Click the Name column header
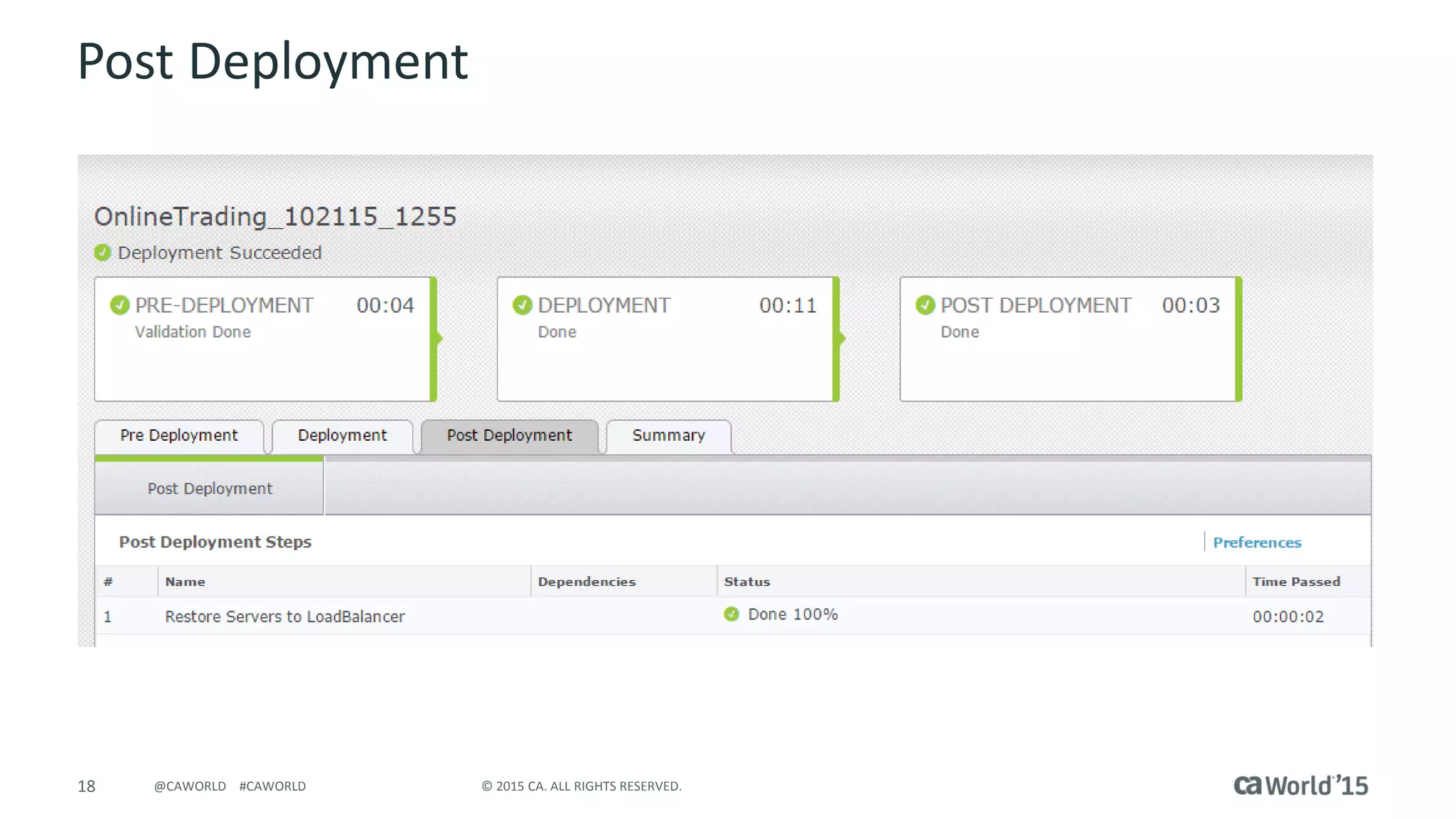The width and height of the screenshot is (1456, 819). tap(186, 582)
